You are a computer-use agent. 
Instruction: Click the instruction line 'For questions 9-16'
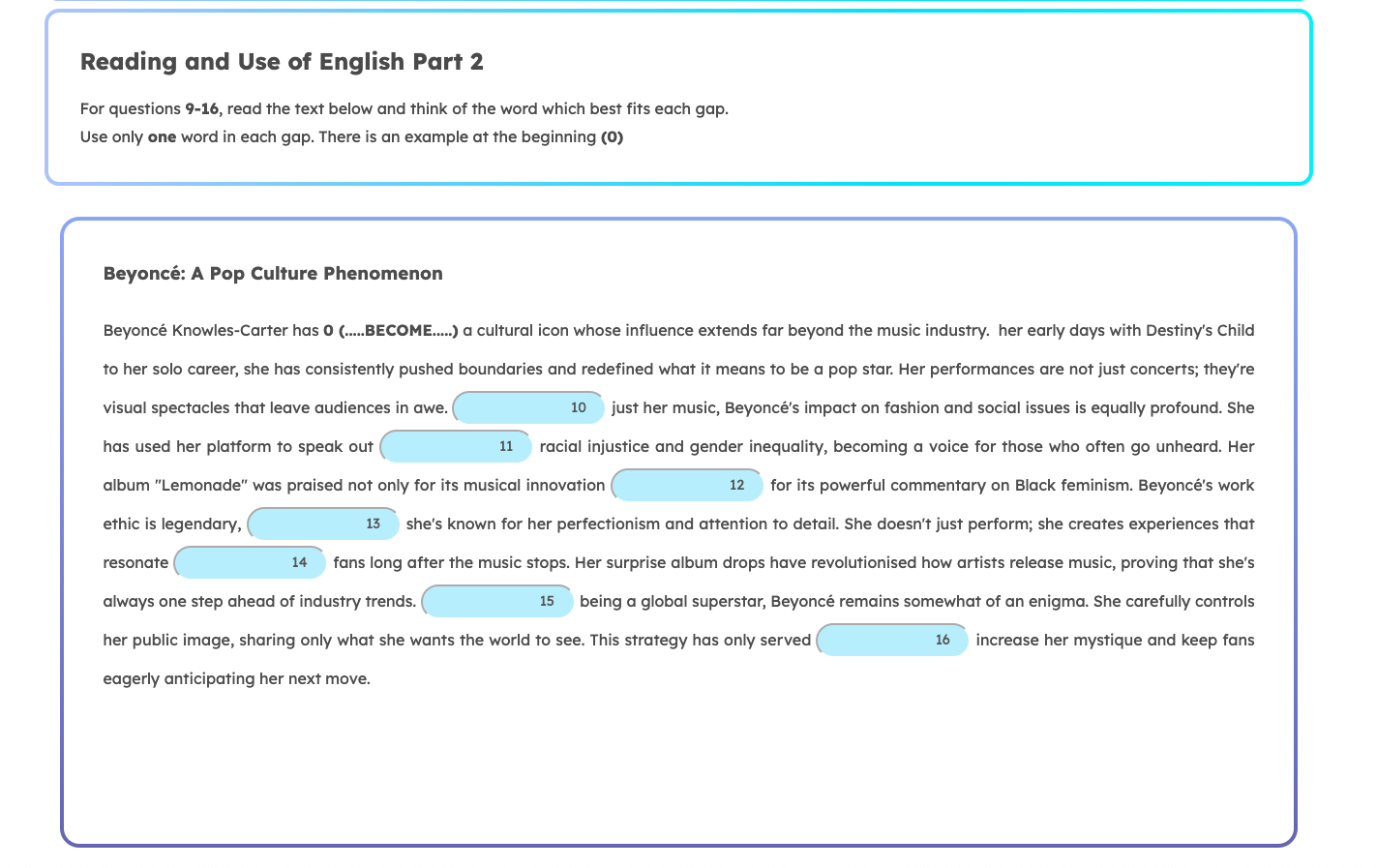[404, 108]
